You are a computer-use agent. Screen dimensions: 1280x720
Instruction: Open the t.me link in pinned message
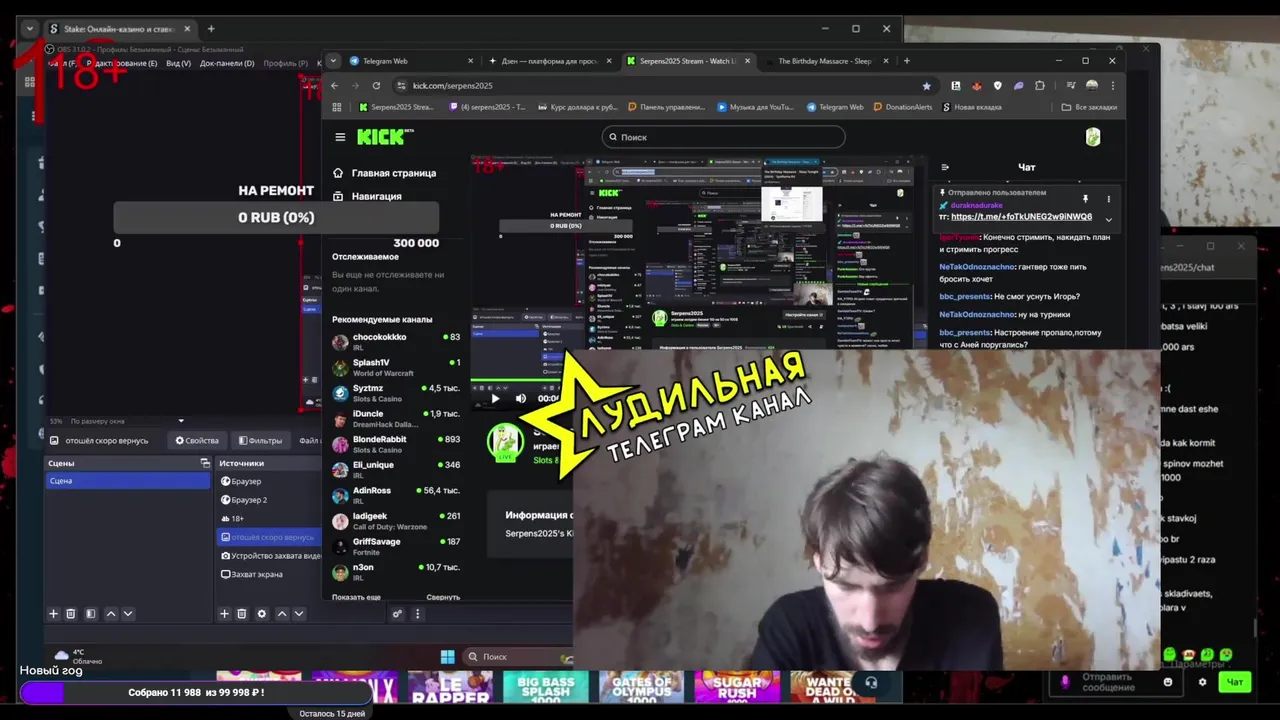click(1021, 217)
